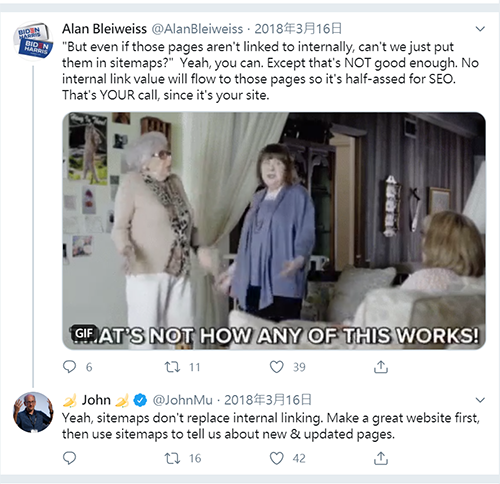The image size is (500, 484).
Task: Expand options chevron on John's tweet
Action: coord(480,400)
